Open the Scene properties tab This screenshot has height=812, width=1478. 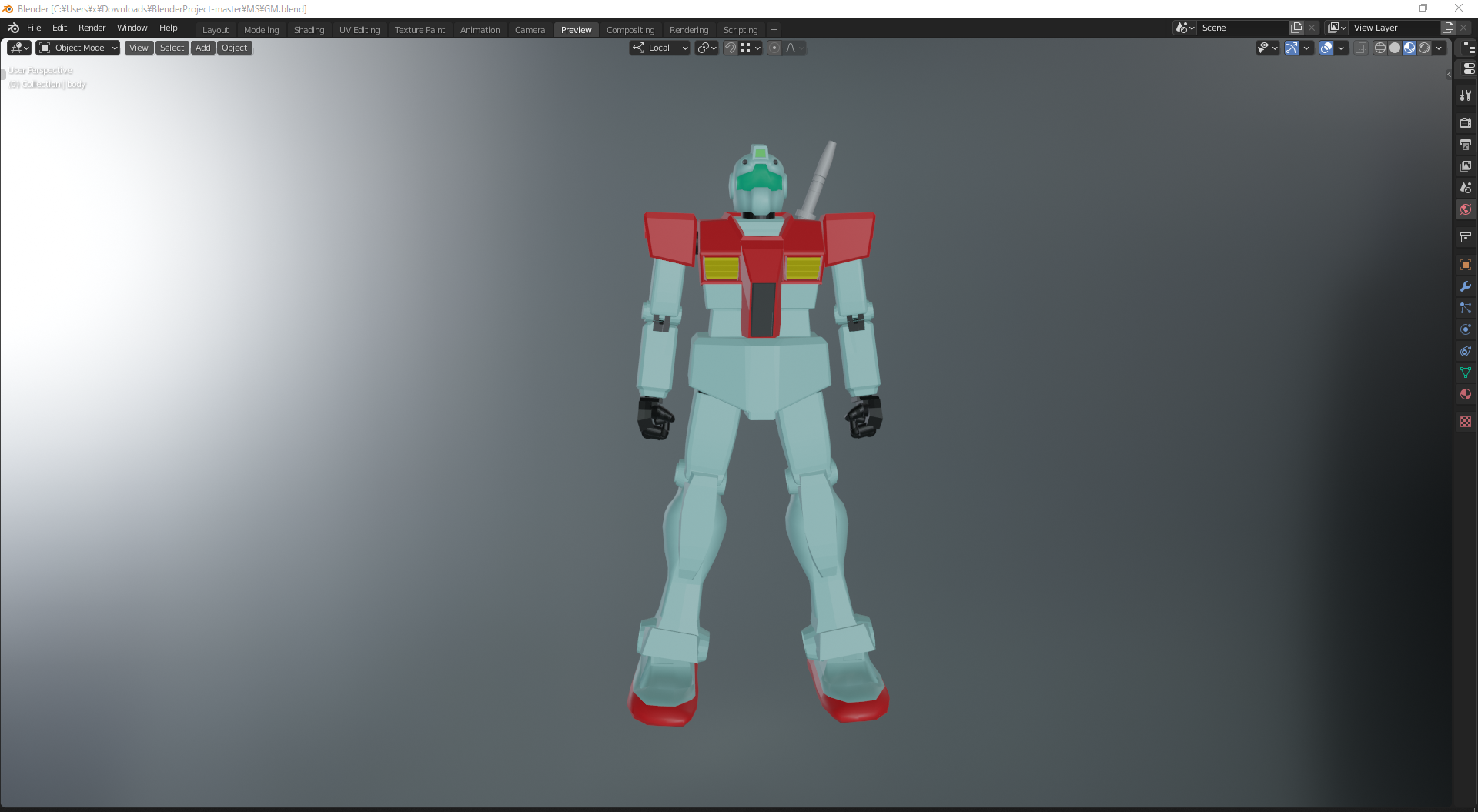[1466, 188]
